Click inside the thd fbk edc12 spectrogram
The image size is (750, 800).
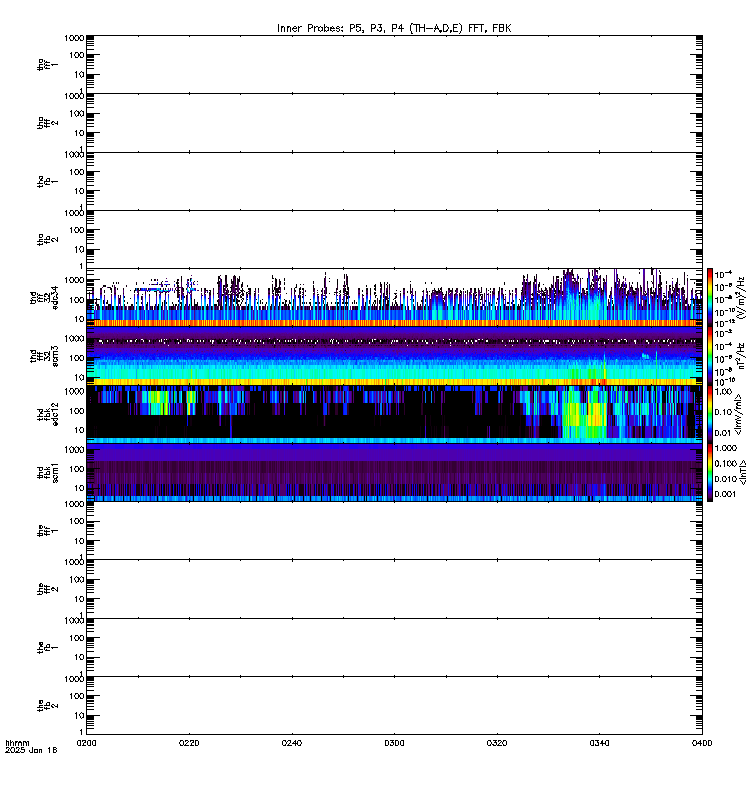coord(394,414)
